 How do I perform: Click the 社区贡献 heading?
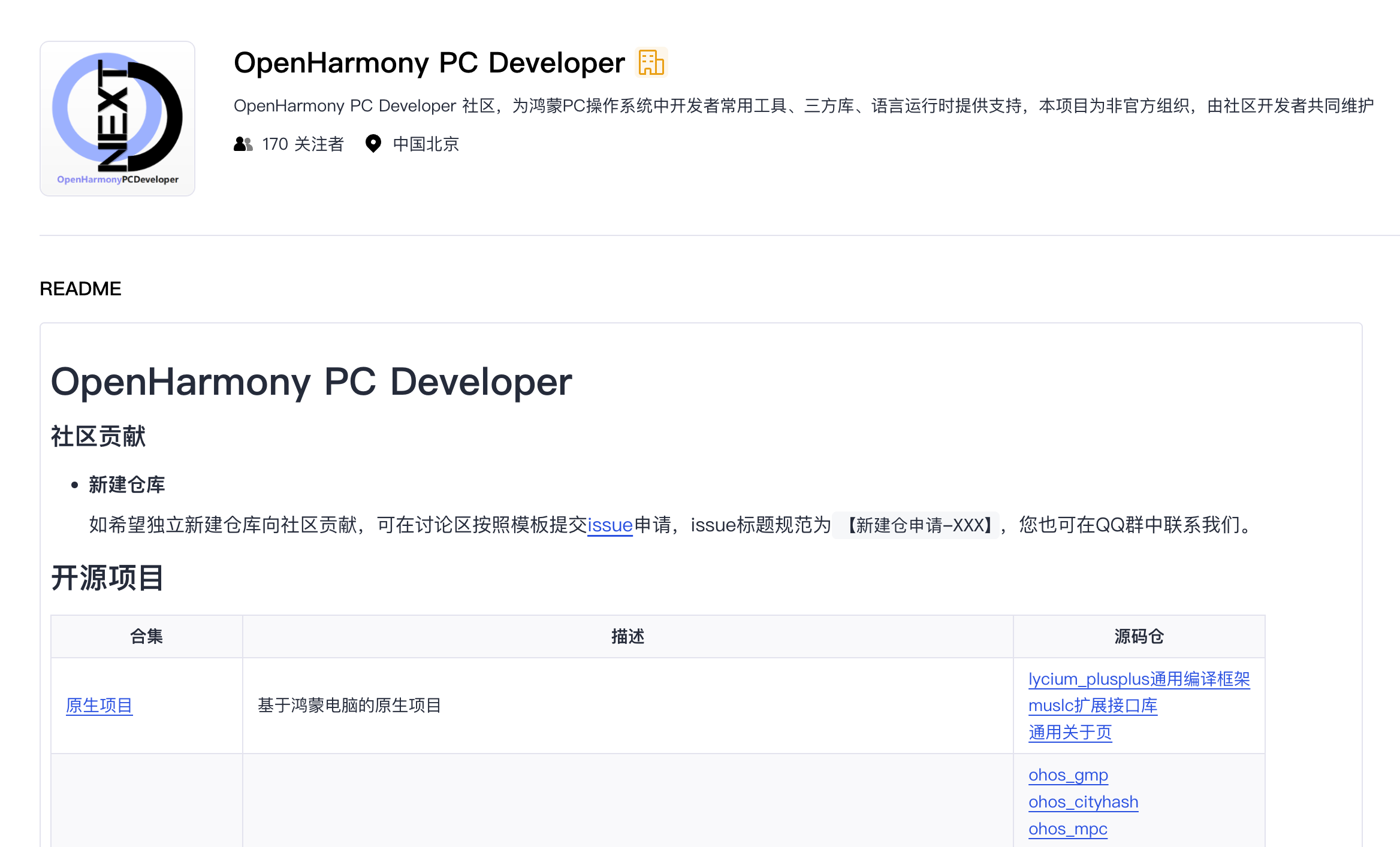point(98,436)
